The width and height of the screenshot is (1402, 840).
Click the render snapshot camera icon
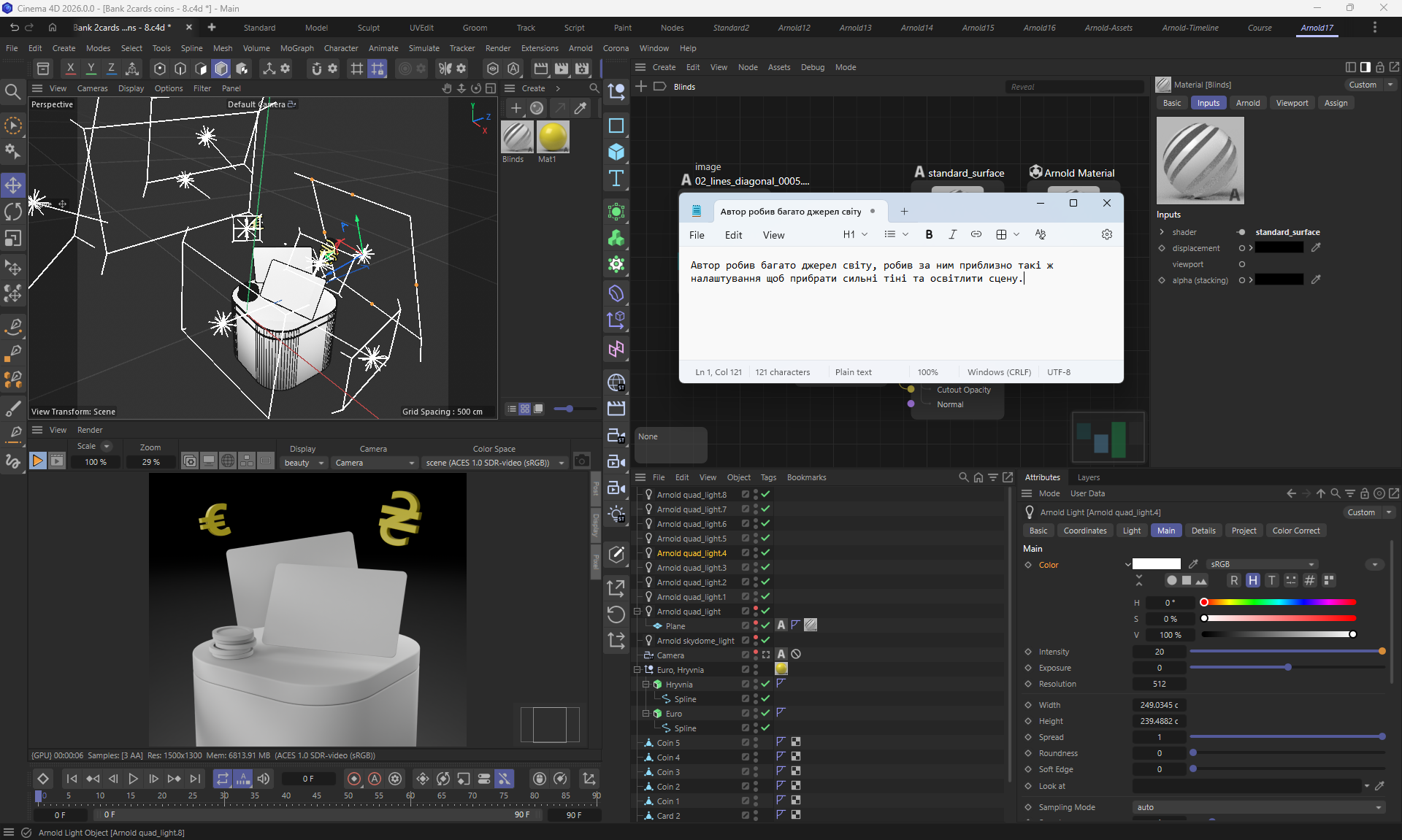click(x=581, y=461)
